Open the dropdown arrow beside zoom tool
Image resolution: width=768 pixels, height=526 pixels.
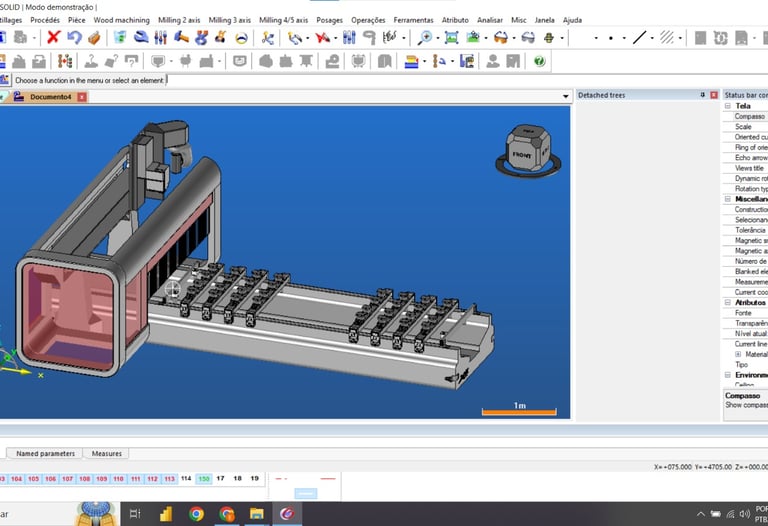coord(437,38)
